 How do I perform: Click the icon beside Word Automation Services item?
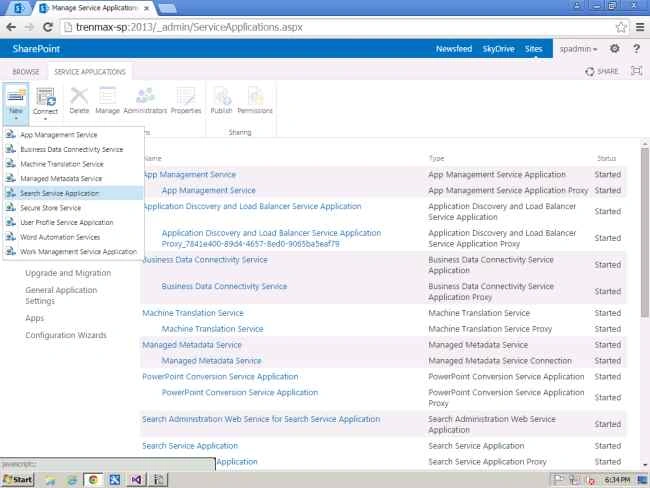pos(11,237)
